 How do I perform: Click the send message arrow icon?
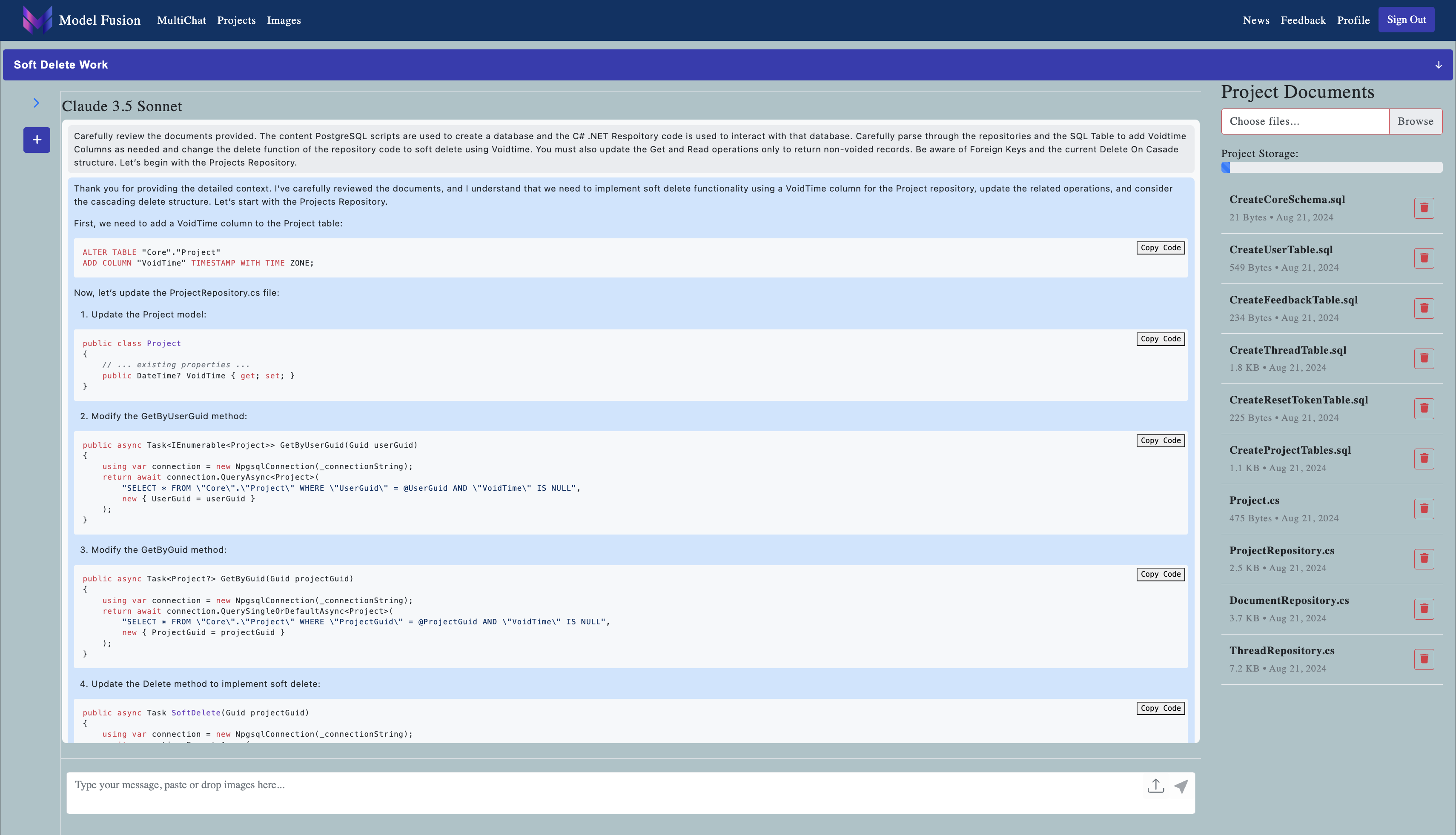[1181, 786]
